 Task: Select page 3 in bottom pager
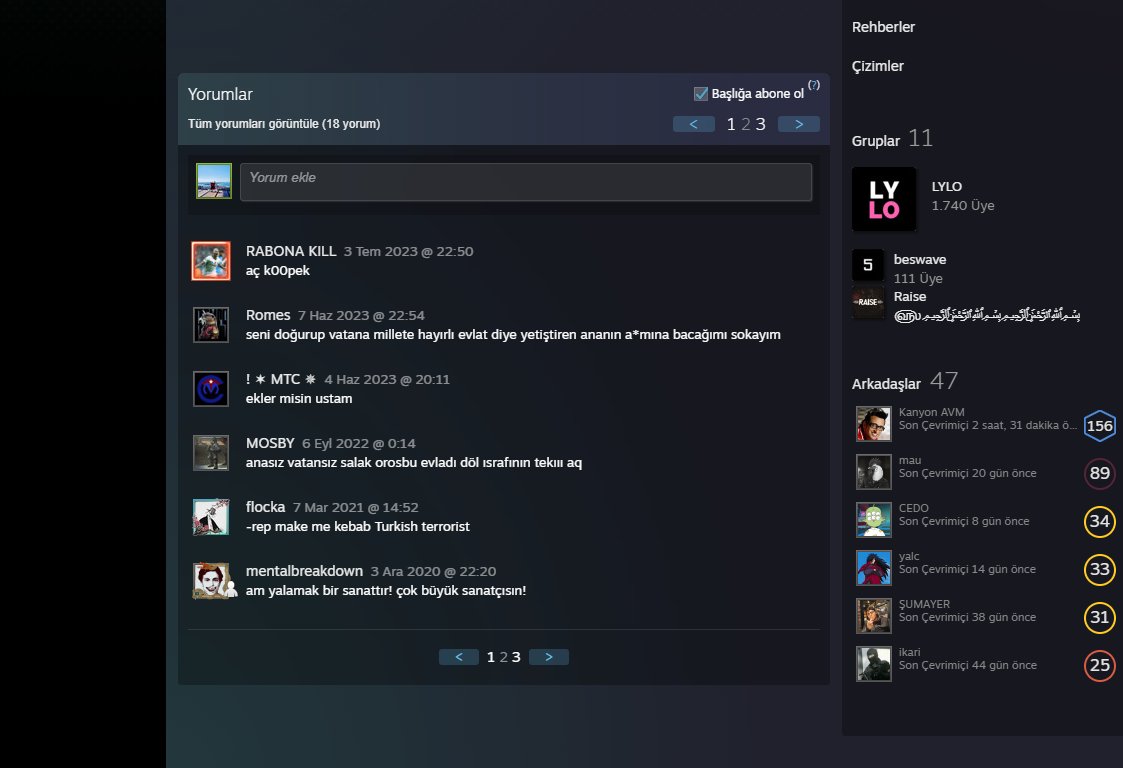(x=516, y=657)
